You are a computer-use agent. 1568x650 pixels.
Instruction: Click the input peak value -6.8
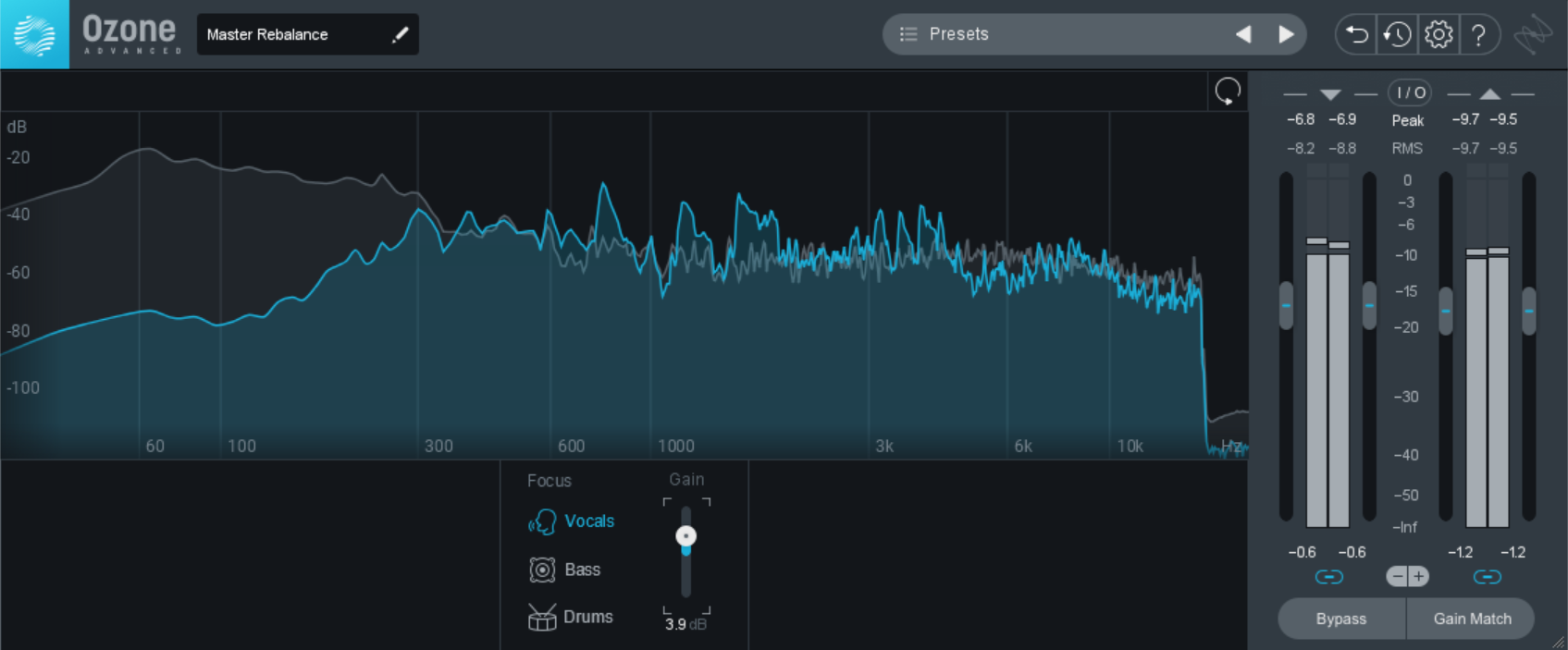(x=1301, y=119)
